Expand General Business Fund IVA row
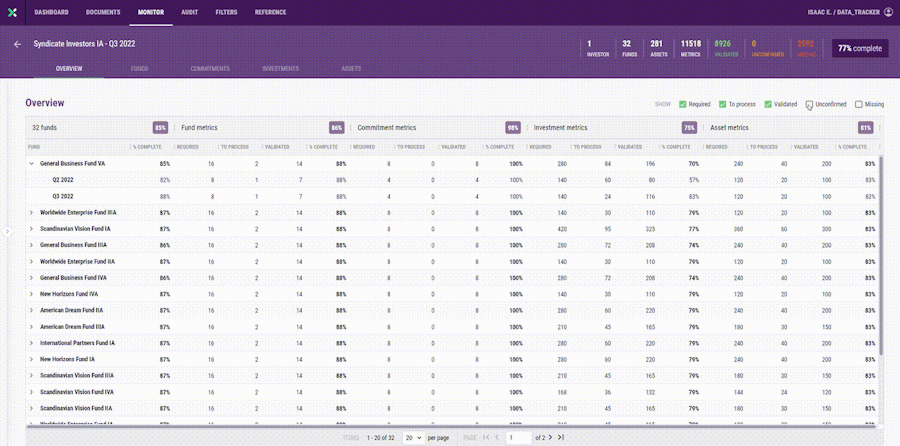This screenshot has width=900, height=446. 31,278
